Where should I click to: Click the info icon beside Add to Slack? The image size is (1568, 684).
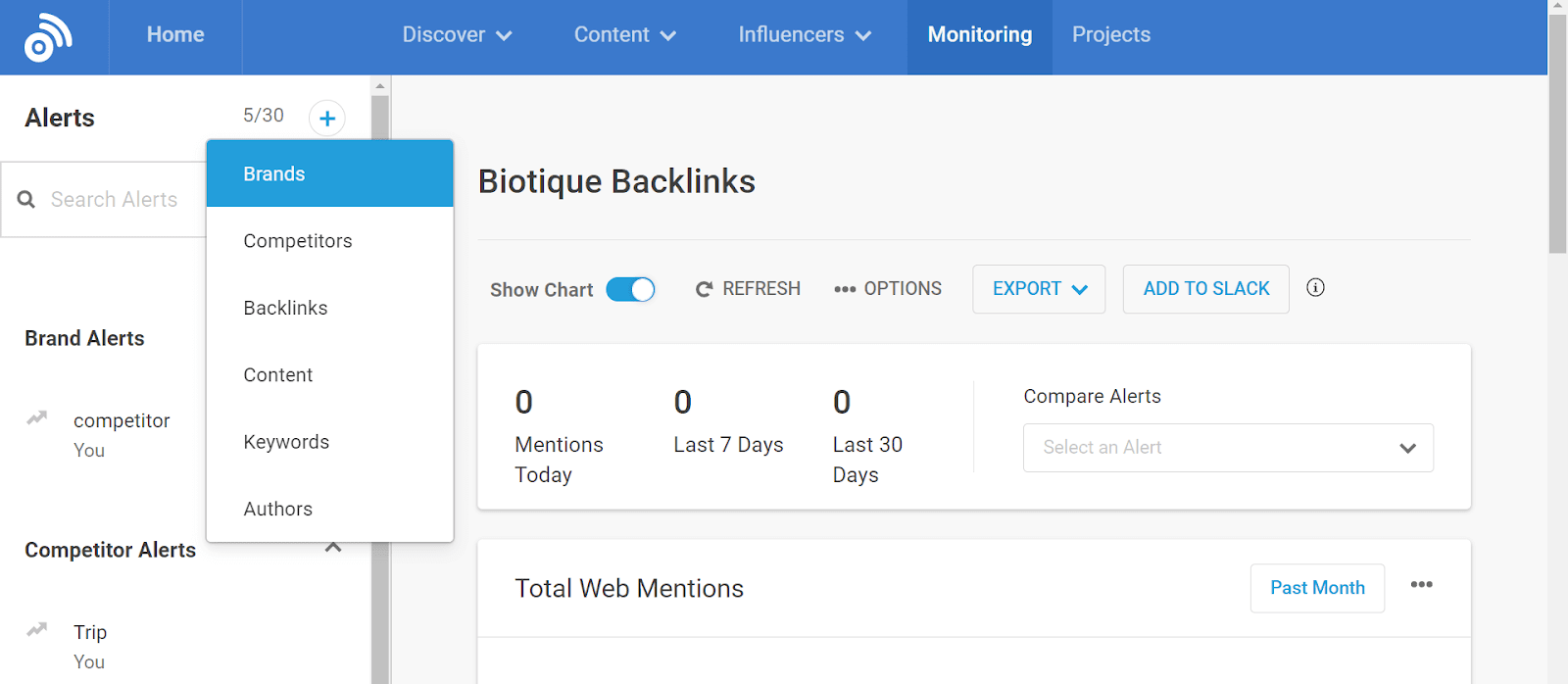click(x=1315, y=287)
